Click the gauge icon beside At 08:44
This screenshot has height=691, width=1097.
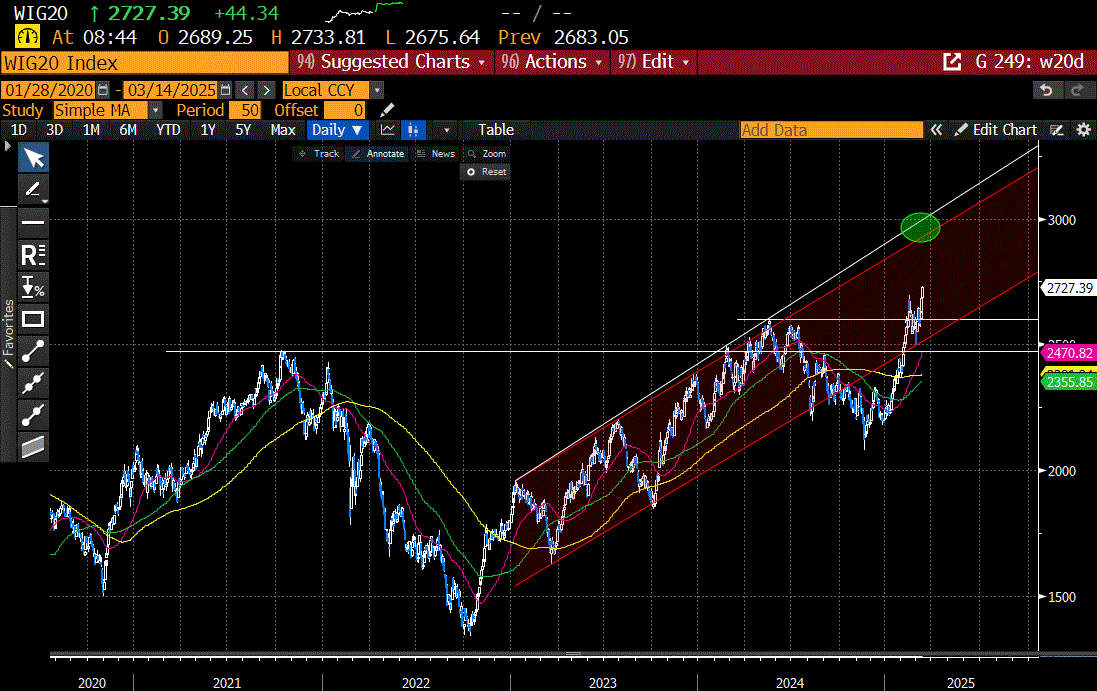pos(28,37)
